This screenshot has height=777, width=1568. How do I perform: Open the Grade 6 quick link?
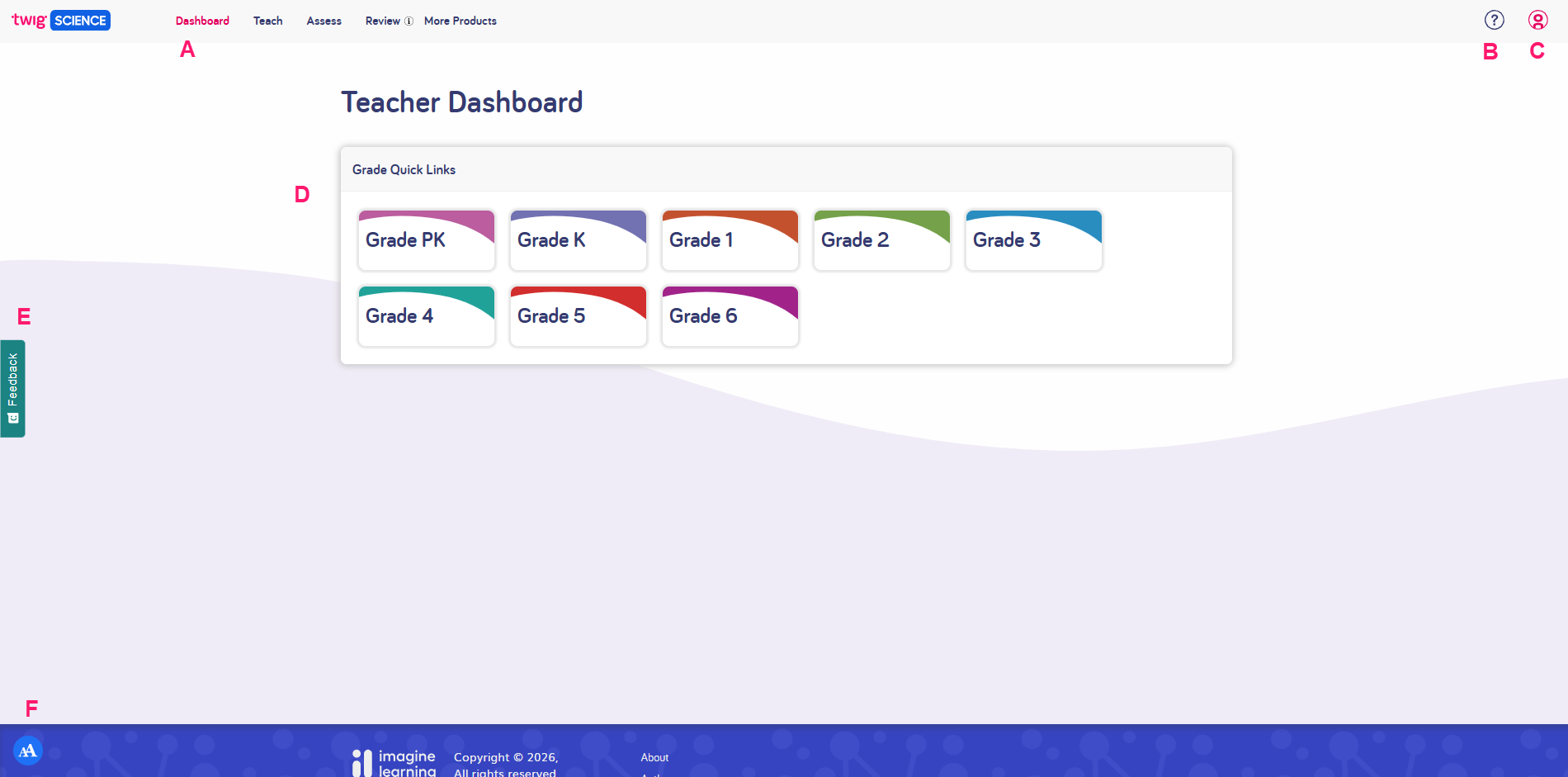(730, 315)
